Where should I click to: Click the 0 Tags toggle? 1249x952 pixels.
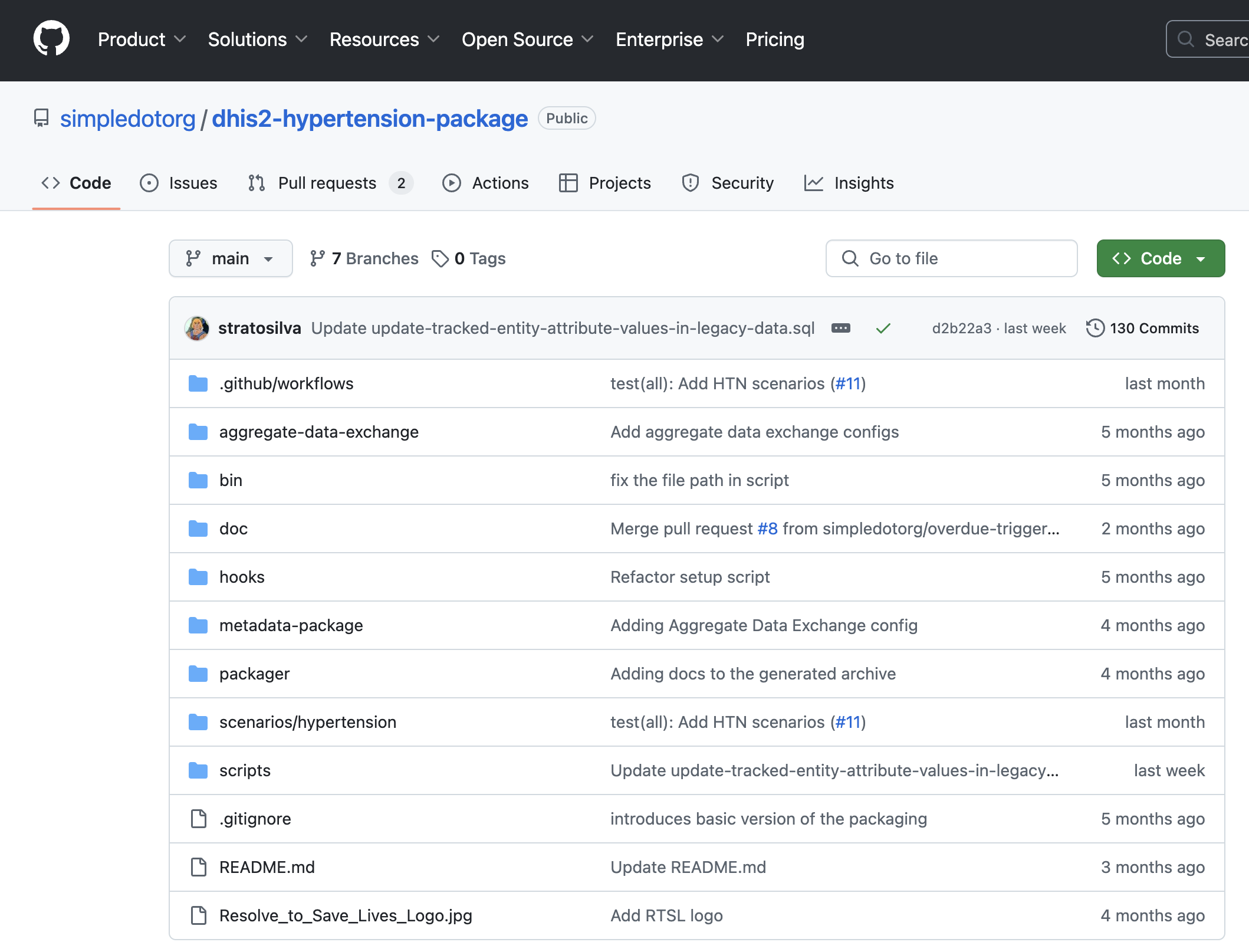[x=469, y=258]
